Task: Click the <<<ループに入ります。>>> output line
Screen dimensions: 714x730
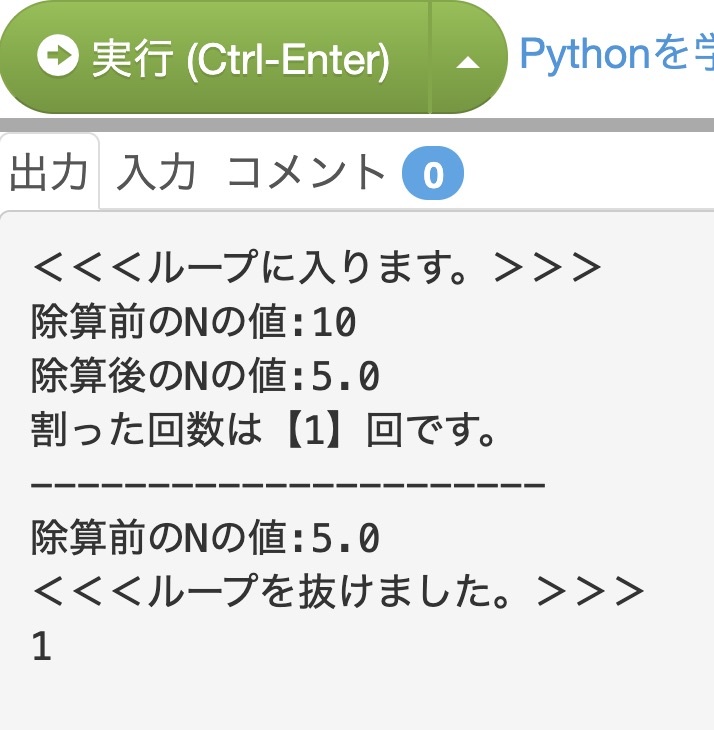Action: [x=316, y=268]
